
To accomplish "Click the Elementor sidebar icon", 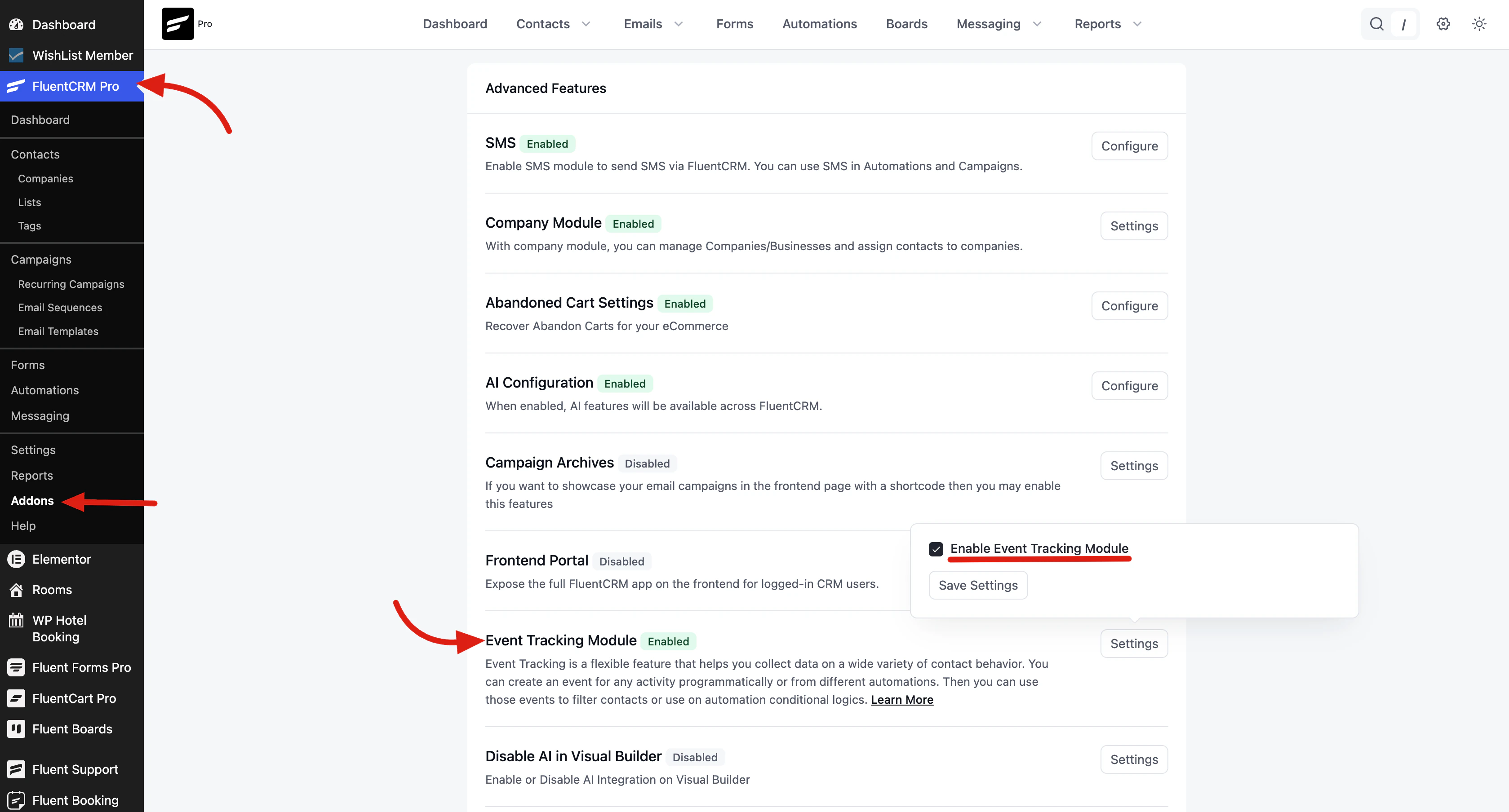I will point(16,559).
